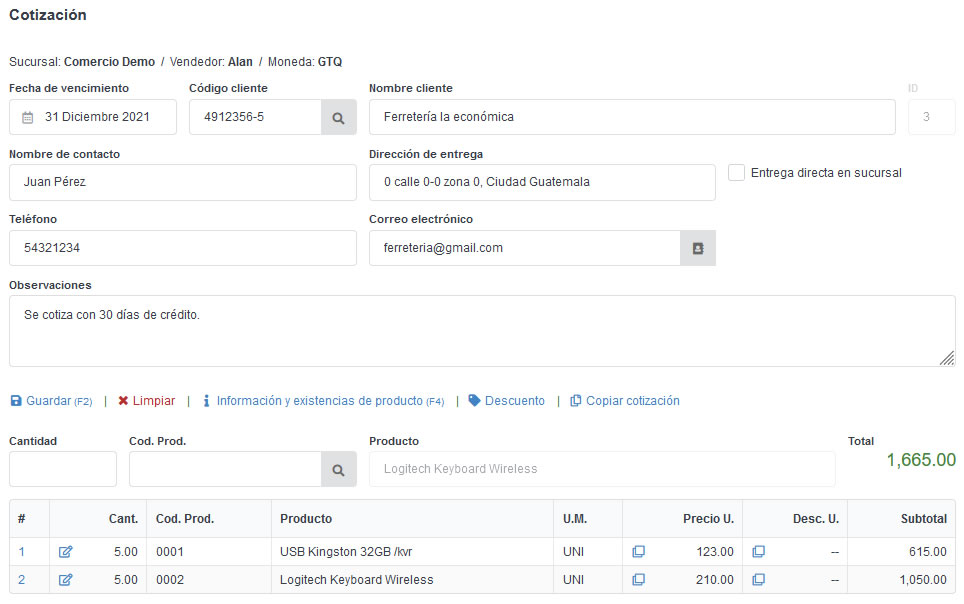Screen dimensions: 964x604
Task: Click the Cantidad input field
Action: point(63,469)
